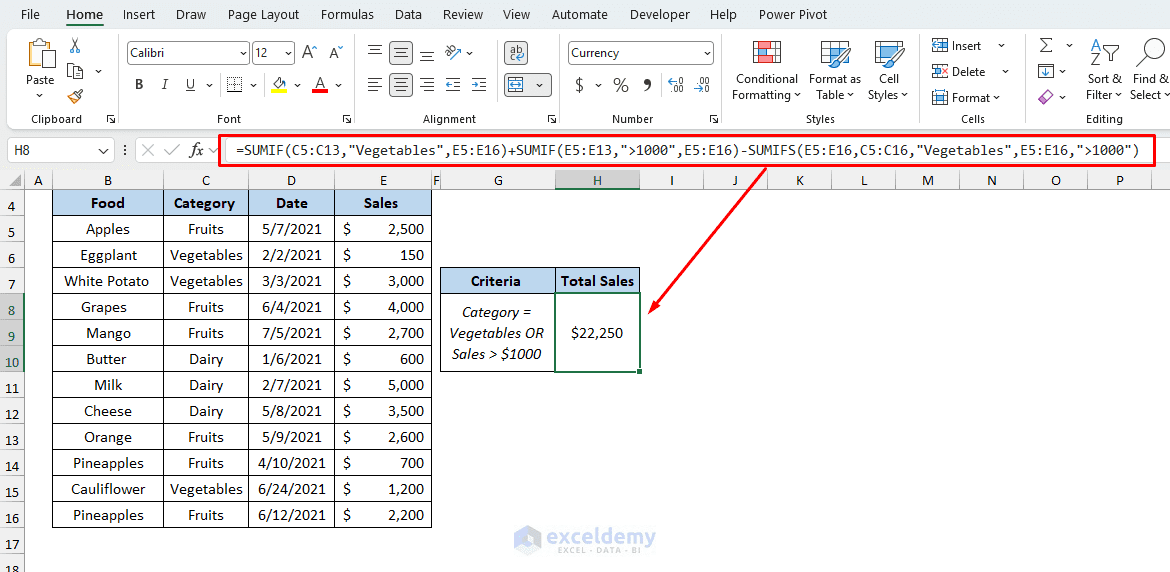Switch to the Formulas tab
The height and width of the screenshot is (572, 1170).
347,14
